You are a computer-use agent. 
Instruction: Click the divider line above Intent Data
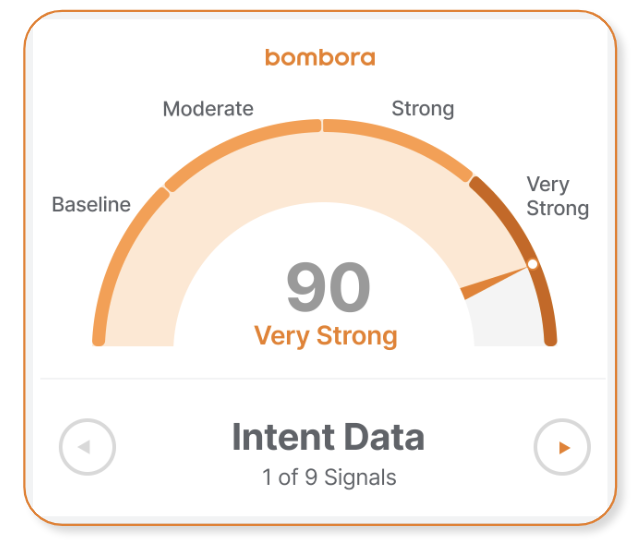pos(323,379)
